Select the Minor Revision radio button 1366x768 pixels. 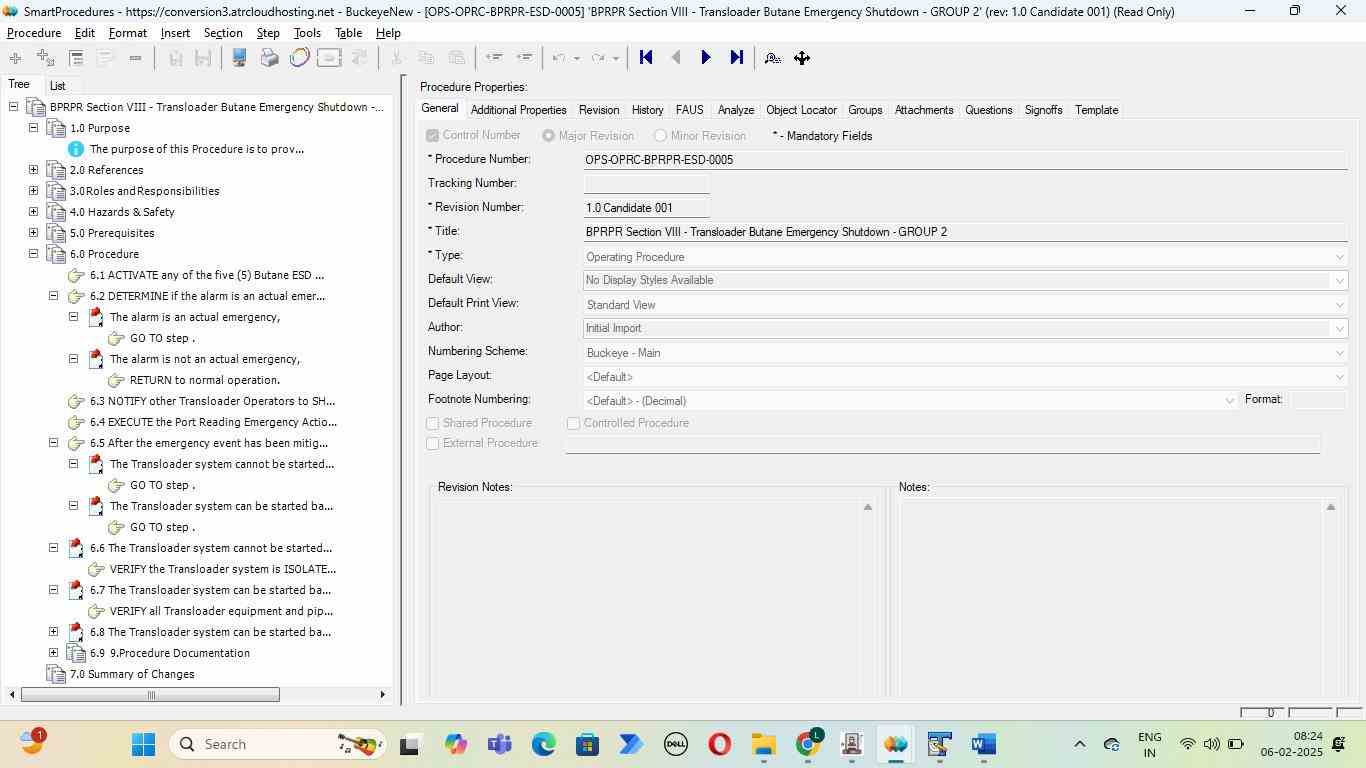(660, 136)
